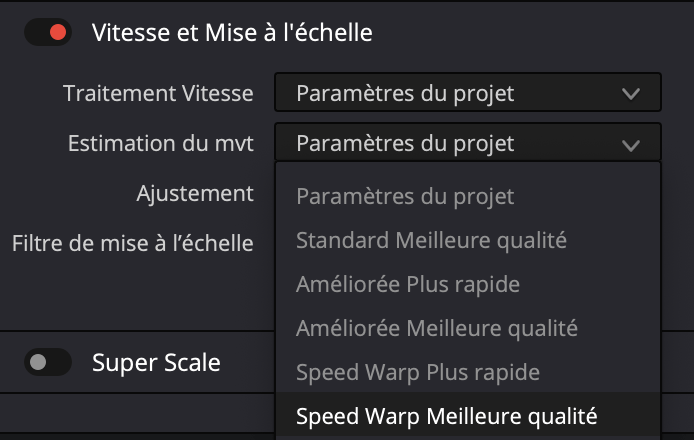The width and height of the screenshot is (694, 440).
Task: Click the Filtre de mise à l'échelle label
Action: [x=132, y=242]
